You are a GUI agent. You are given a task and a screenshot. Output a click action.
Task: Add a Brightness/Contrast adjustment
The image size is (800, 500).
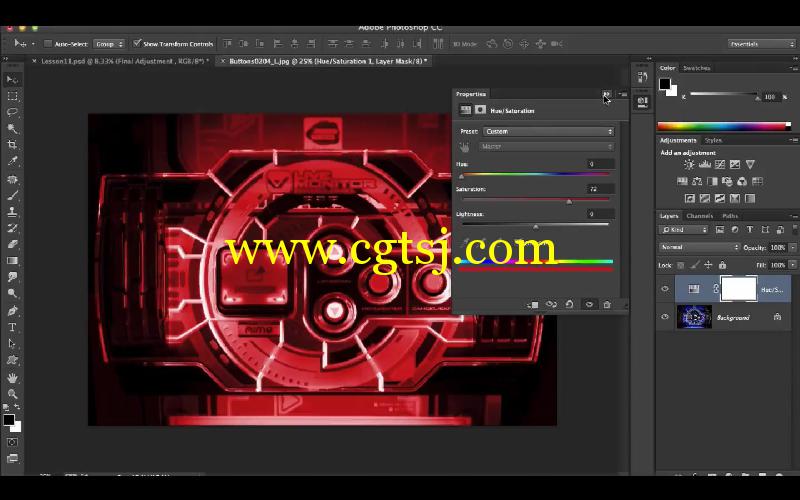pyautogui.click(x=689, y=164)
